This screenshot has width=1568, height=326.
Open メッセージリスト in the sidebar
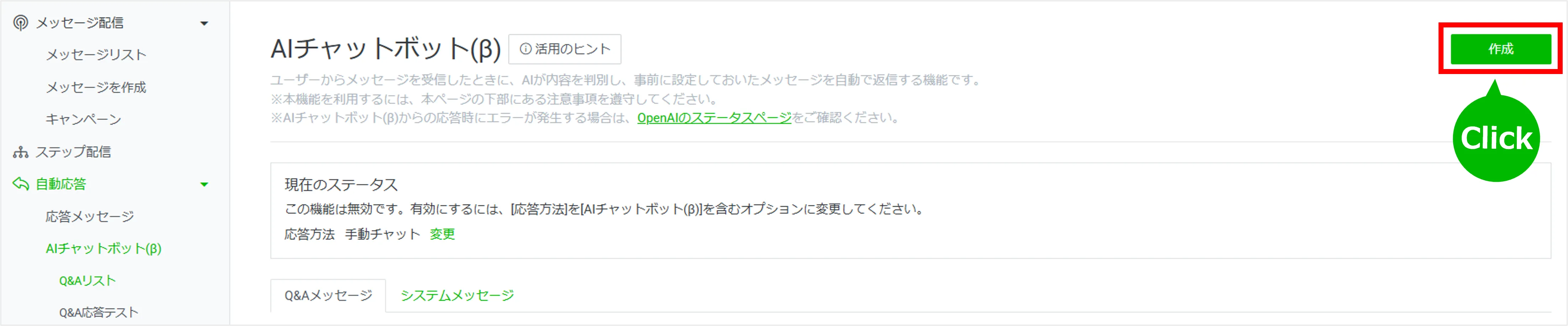pyautogui.click(x=96, y=55)
